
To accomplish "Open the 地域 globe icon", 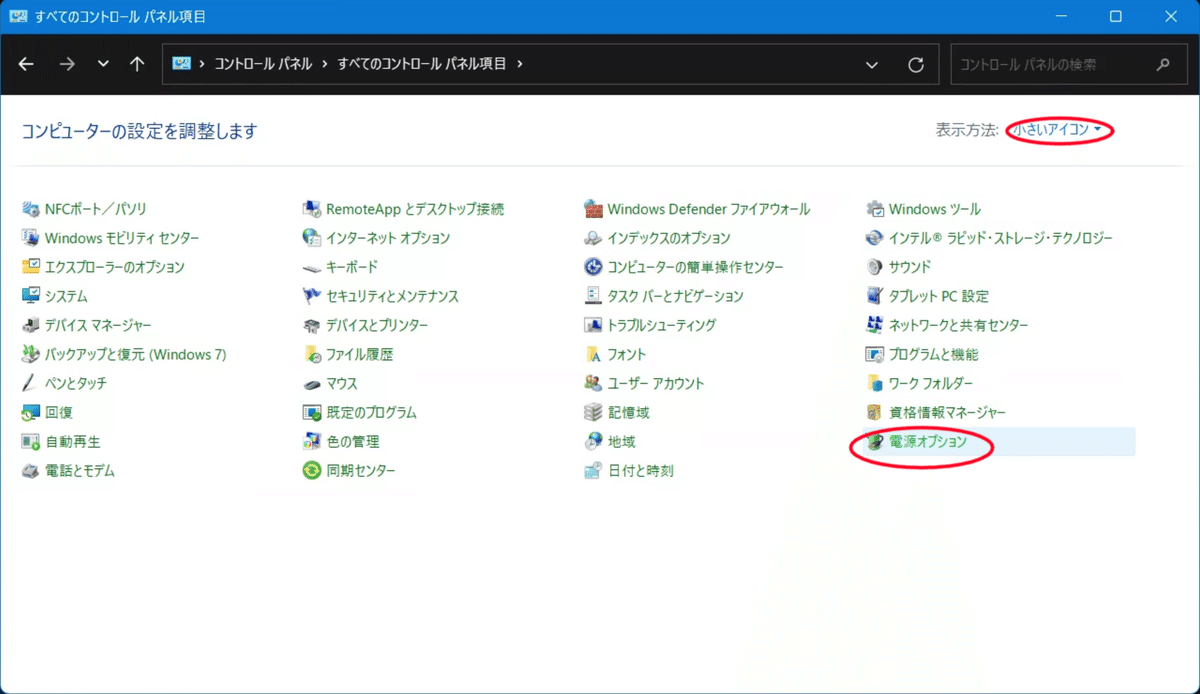I will [x=592, y=441].
